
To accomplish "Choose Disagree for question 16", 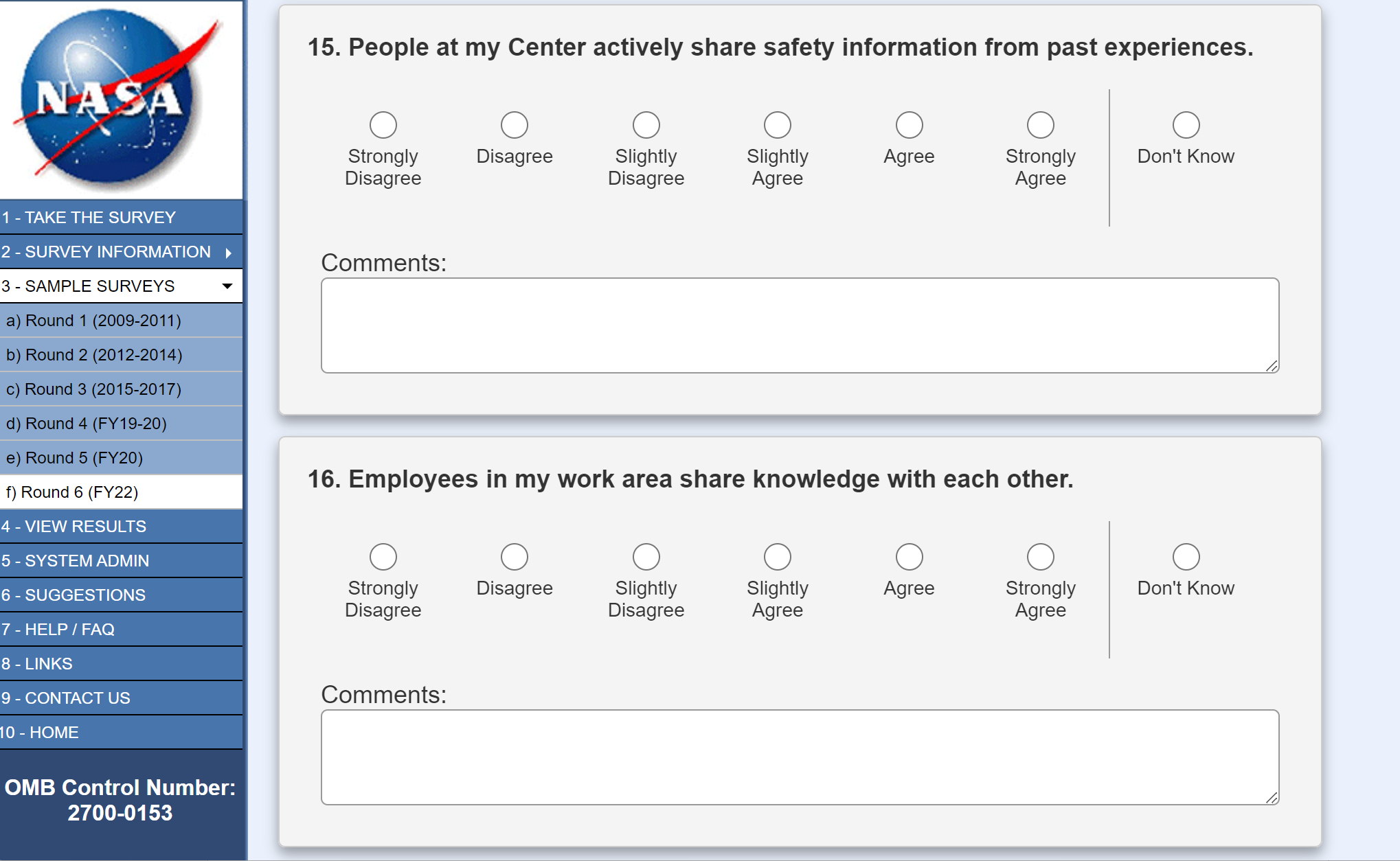I will tap(514, 557).
